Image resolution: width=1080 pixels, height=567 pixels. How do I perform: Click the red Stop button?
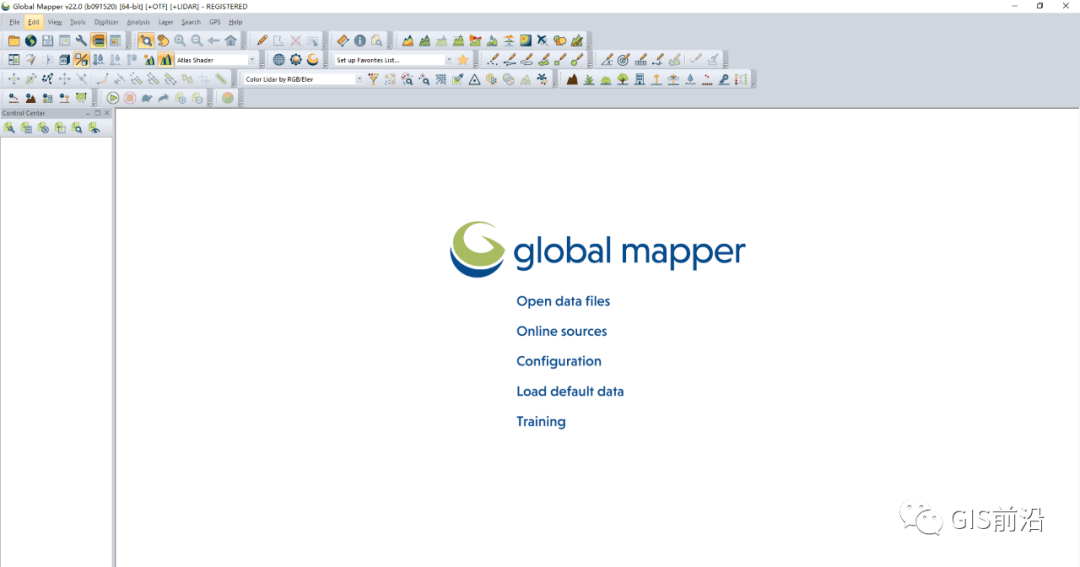pos(129,98)
